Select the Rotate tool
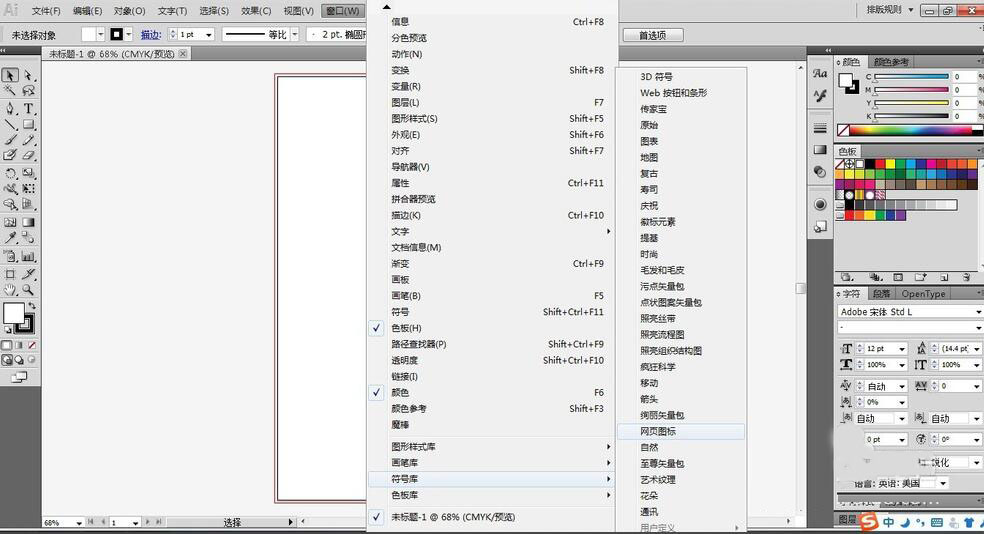 click(x=10, y=173)
